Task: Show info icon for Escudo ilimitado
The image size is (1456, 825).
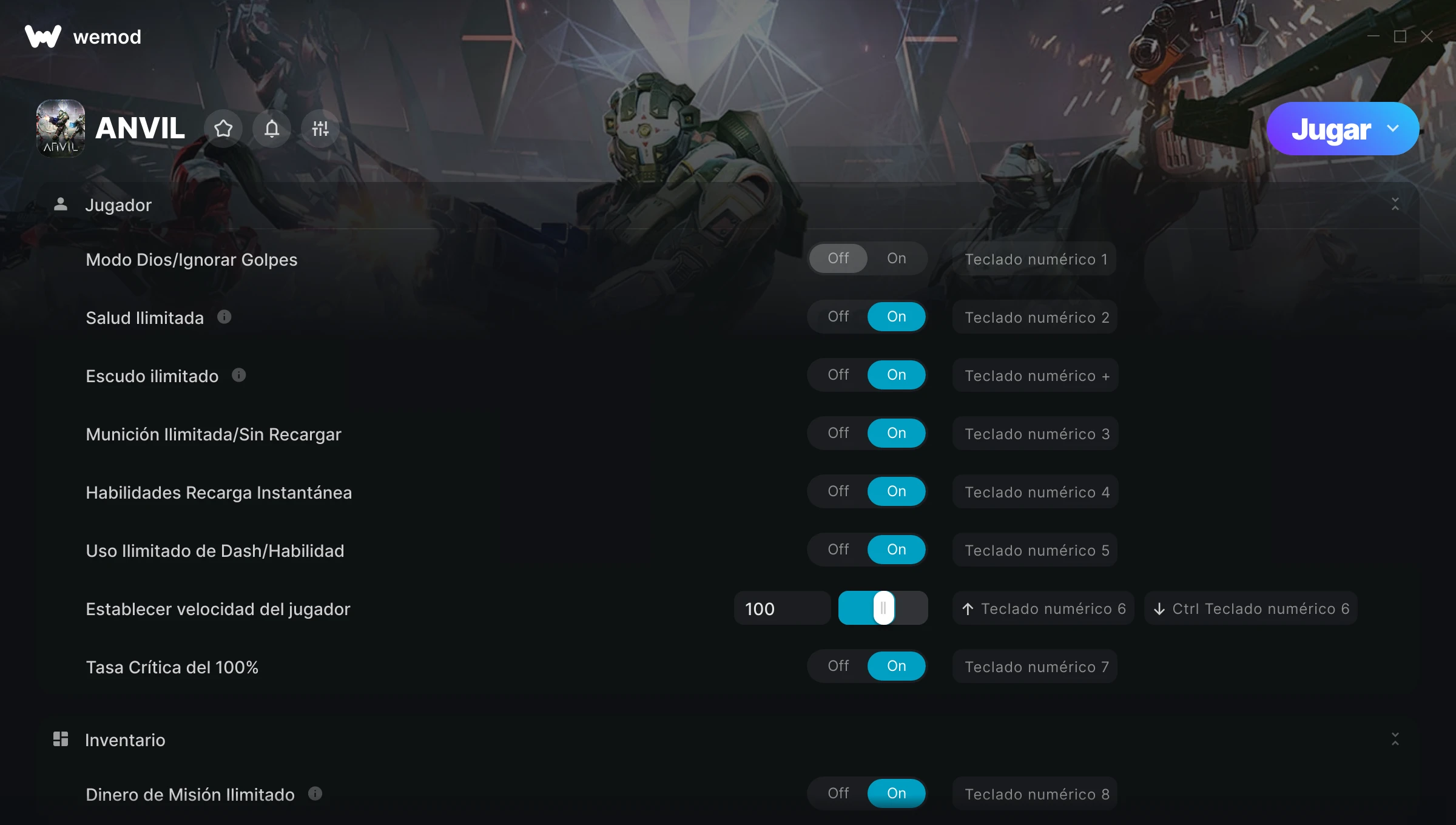Action: [x=239, y=375]
